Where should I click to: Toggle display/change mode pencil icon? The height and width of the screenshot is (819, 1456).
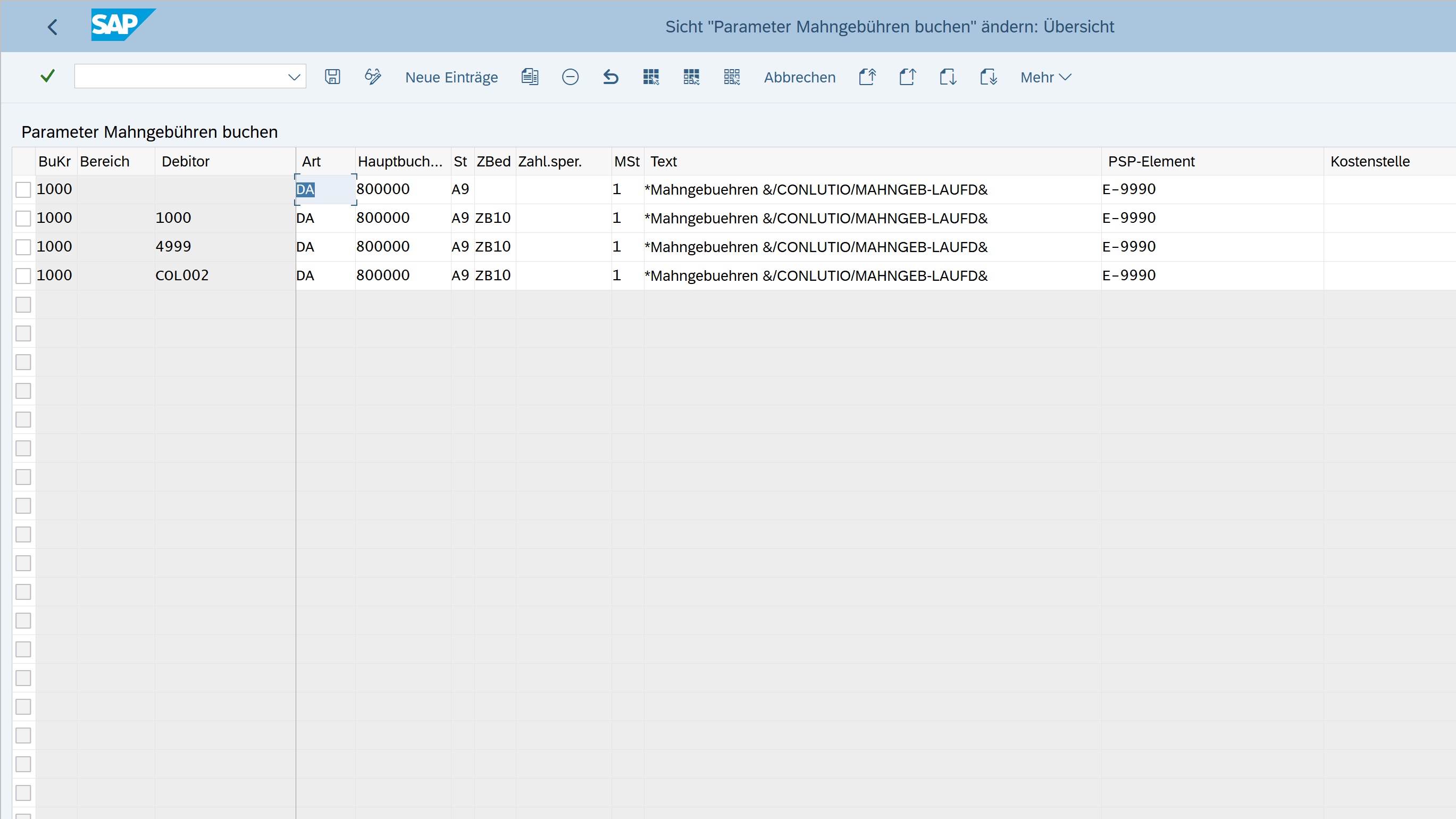[372, 77]
